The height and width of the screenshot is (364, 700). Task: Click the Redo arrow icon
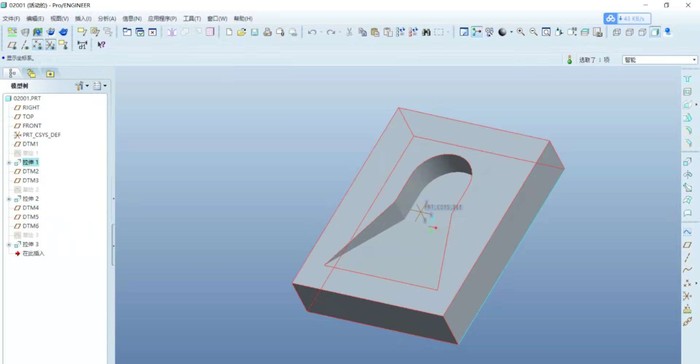click(x=331, y=32)
